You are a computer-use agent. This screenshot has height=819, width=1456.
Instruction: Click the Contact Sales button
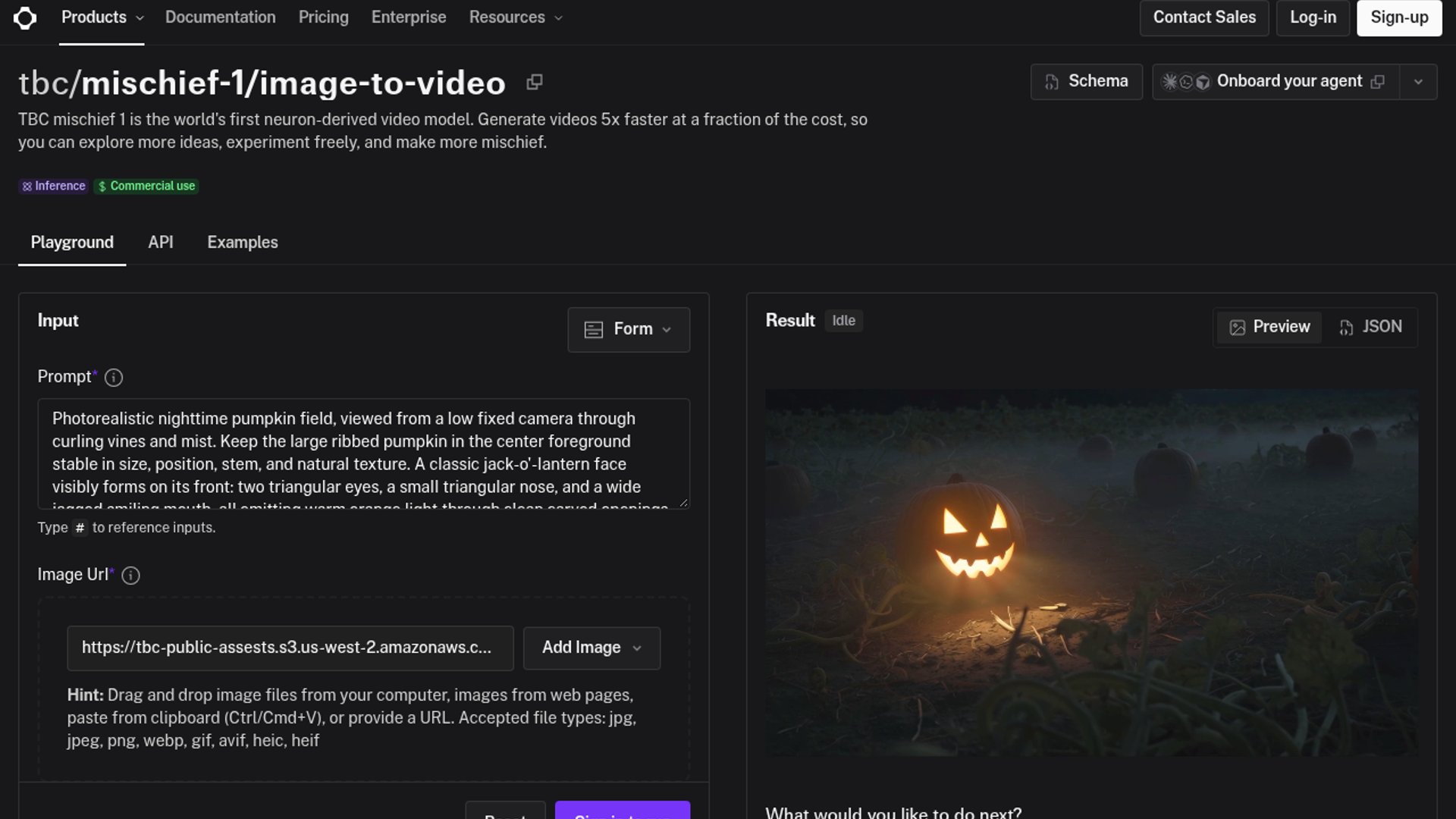1204,17
